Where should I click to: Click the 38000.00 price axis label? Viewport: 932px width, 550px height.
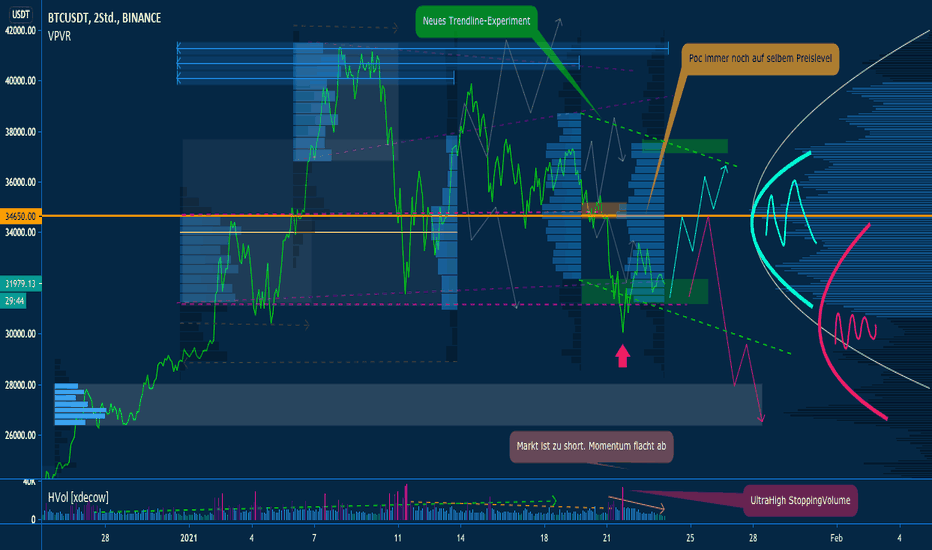pos(20,132)
